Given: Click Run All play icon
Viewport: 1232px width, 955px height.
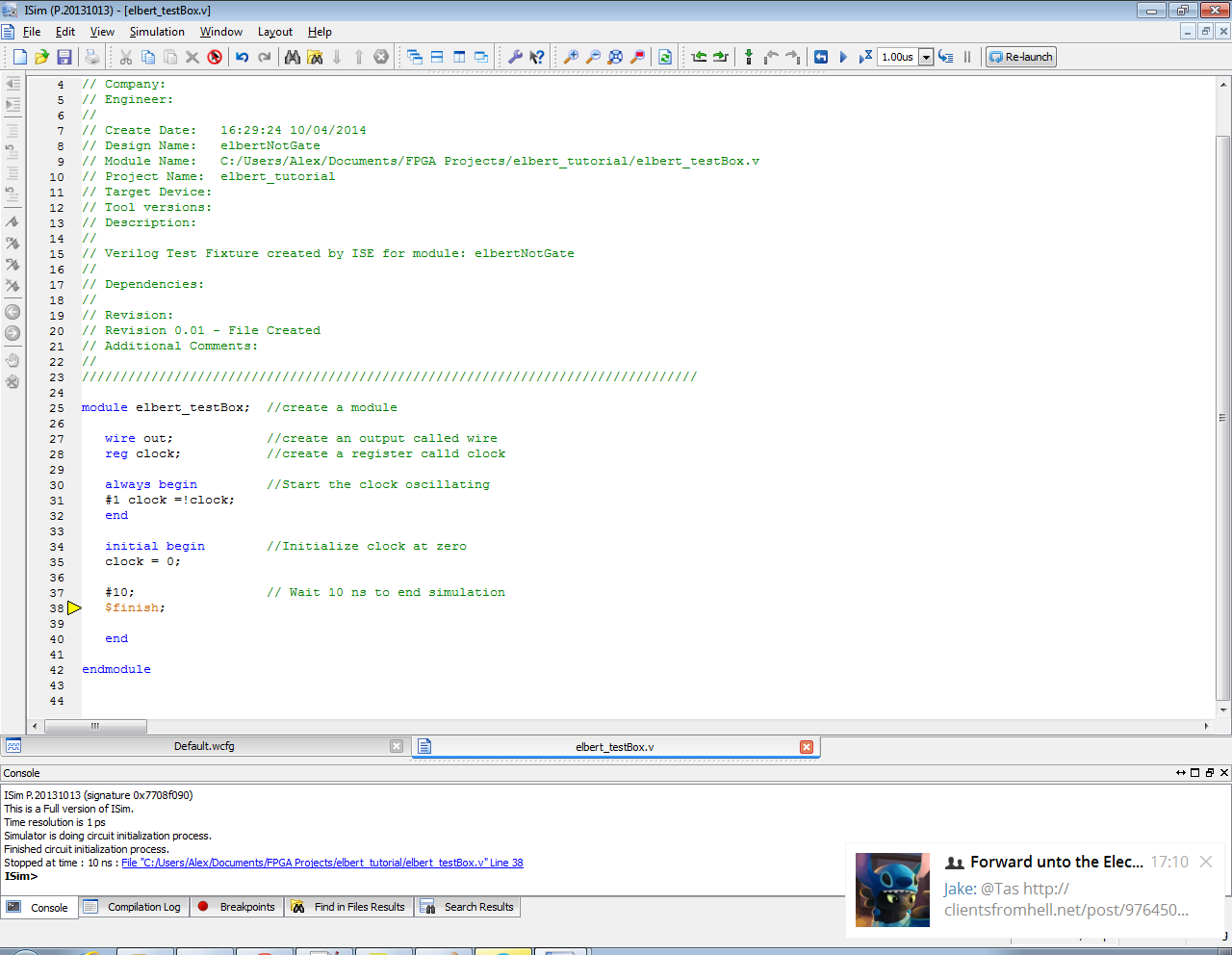Looking at the screenshot, I should tap(843, 57).
